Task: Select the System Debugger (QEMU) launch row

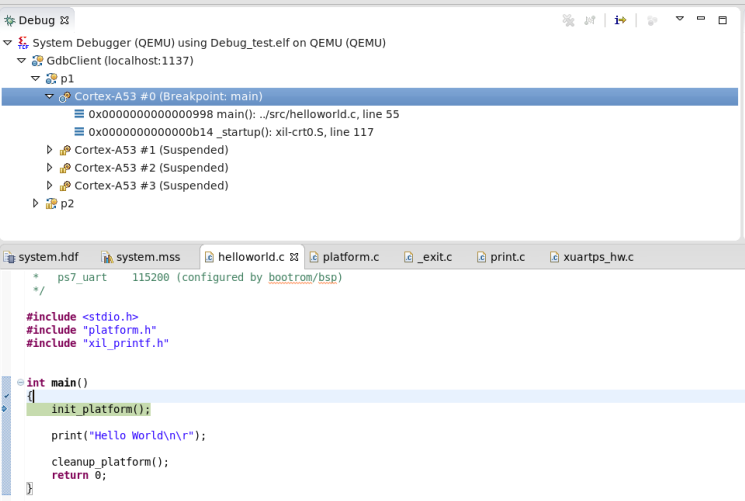Action: coord(209,43)
